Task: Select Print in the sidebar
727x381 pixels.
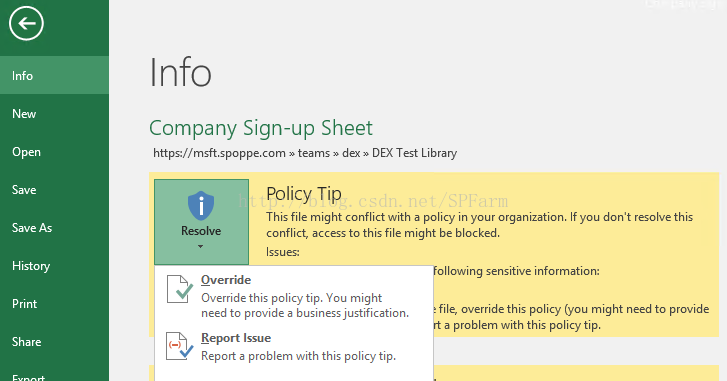Action: pos(54,304)
